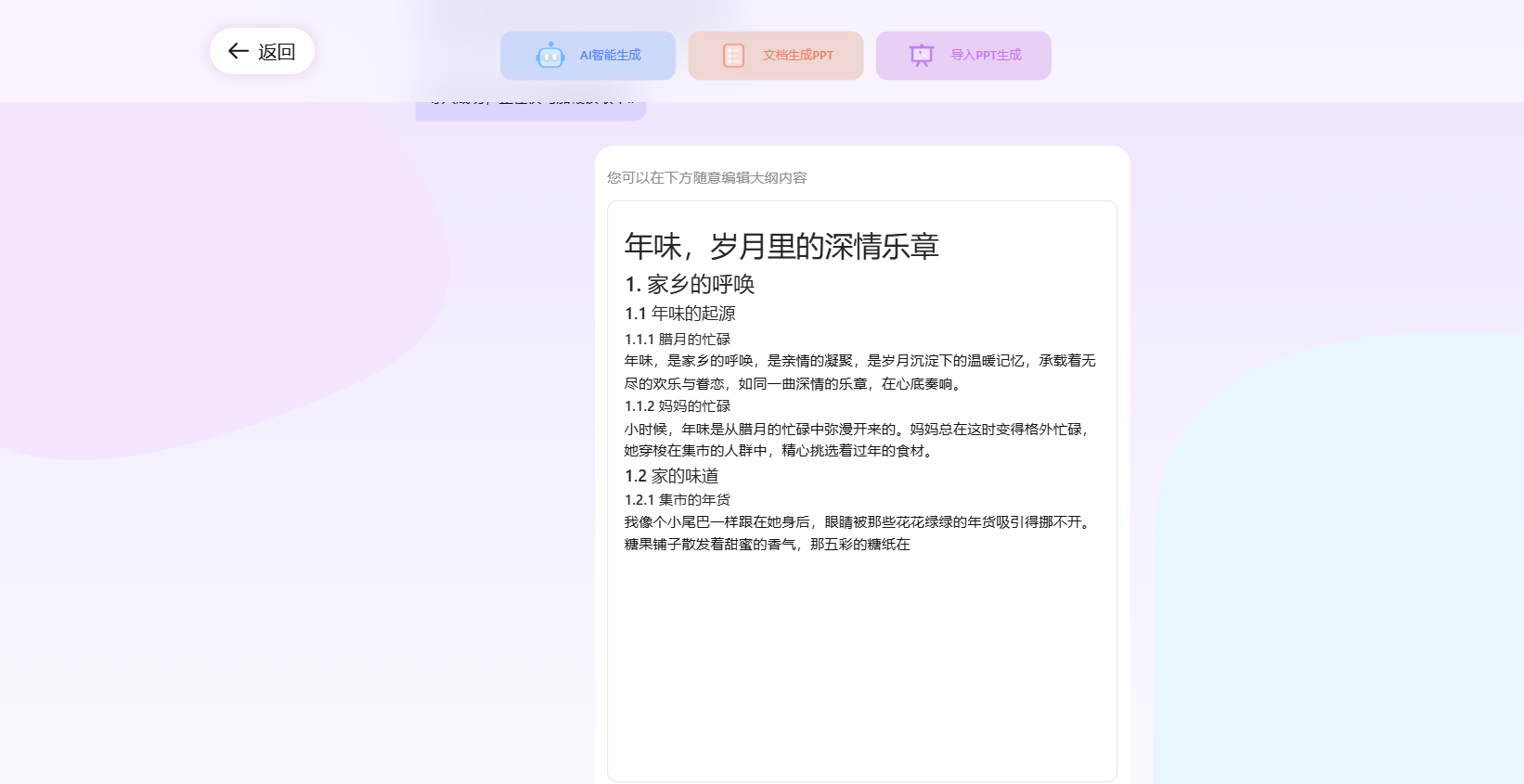Click the back arrow icon
Screen dimensions: 1524x784
pos(239,51)
